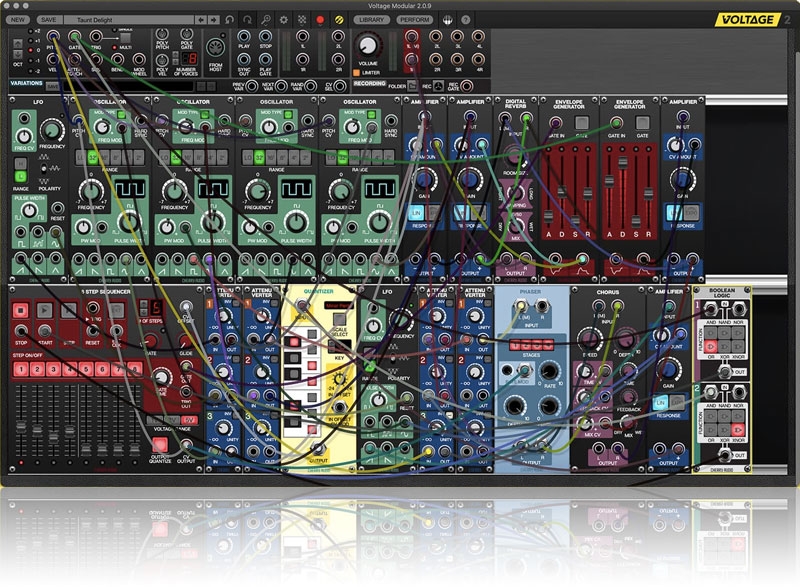Select the 5V voltage range on sequencer

coord(189,420)
